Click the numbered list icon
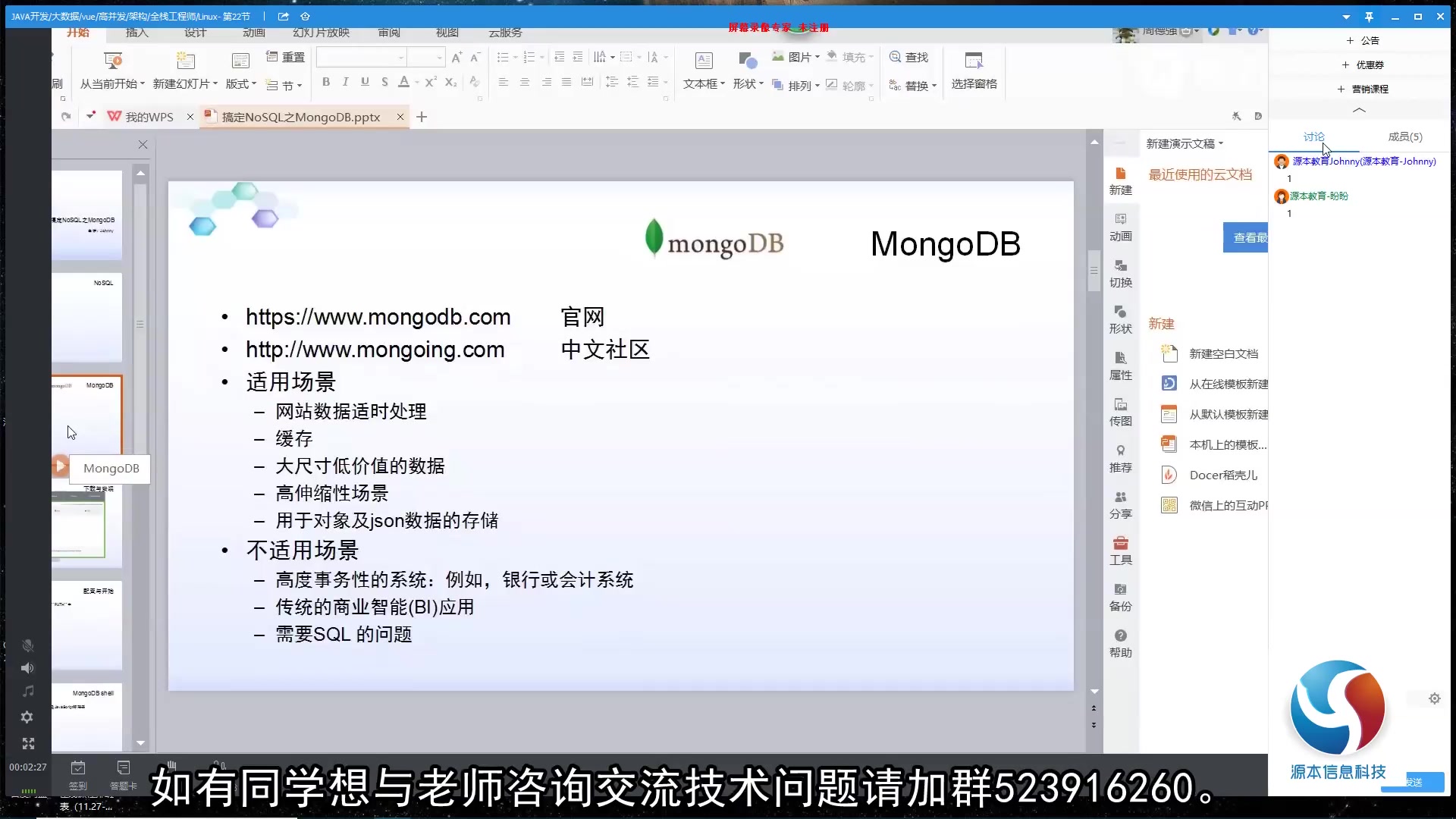Viewport: 1456px width, 819px height. coord(529,57)
